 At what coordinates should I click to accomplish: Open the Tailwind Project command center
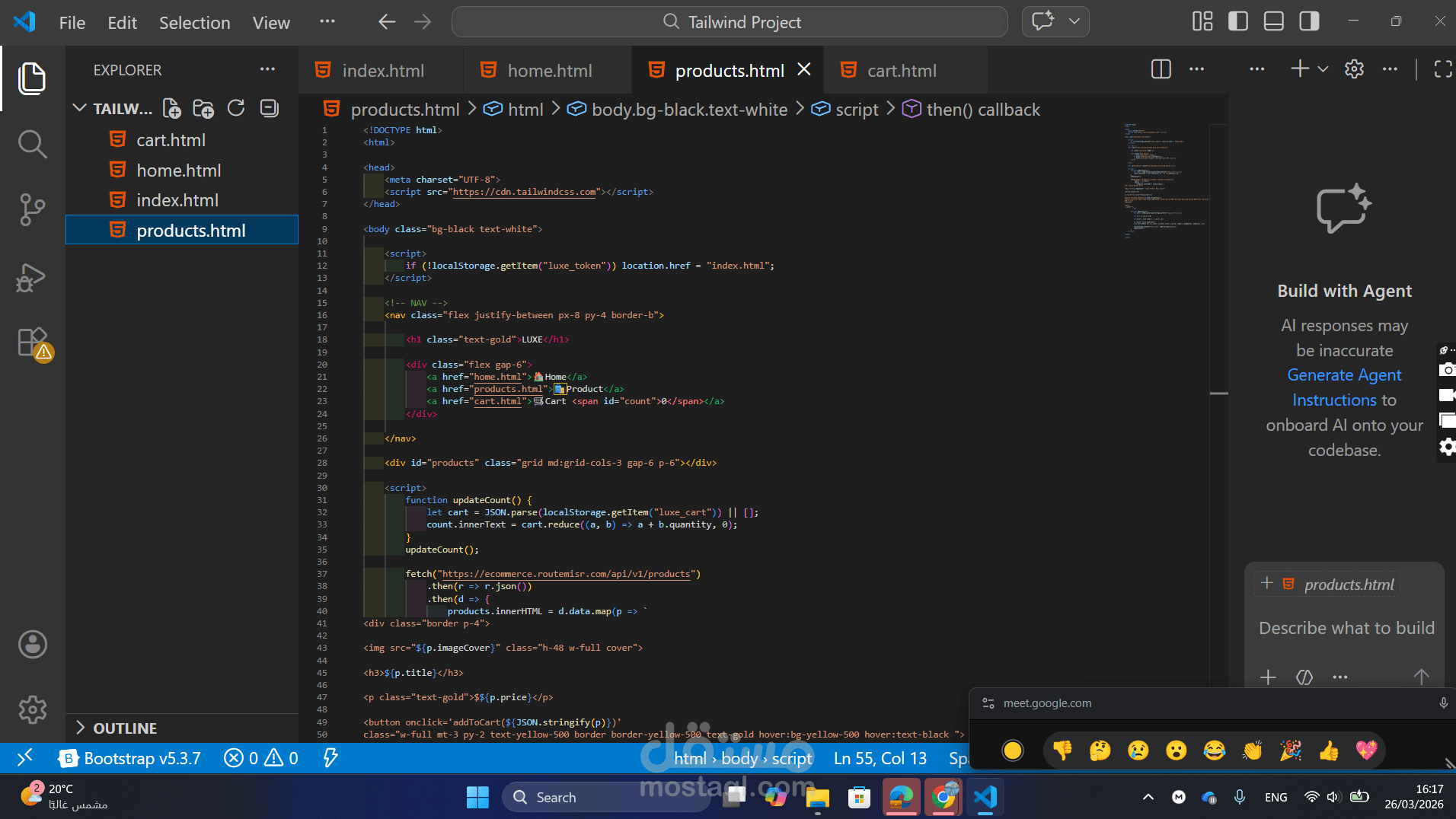click(730, 22)
